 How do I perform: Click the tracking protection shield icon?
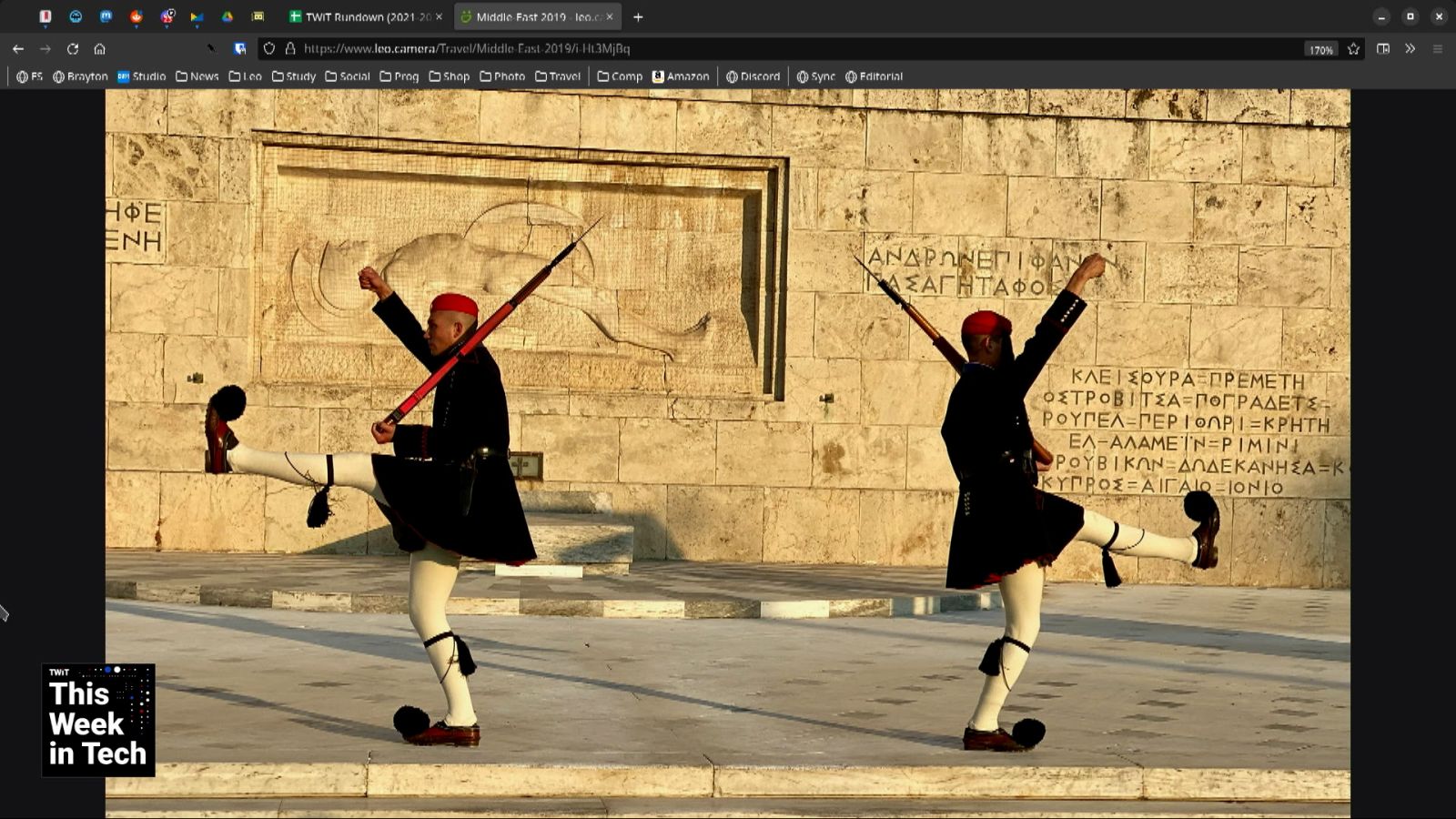click(x=269, y=49)
